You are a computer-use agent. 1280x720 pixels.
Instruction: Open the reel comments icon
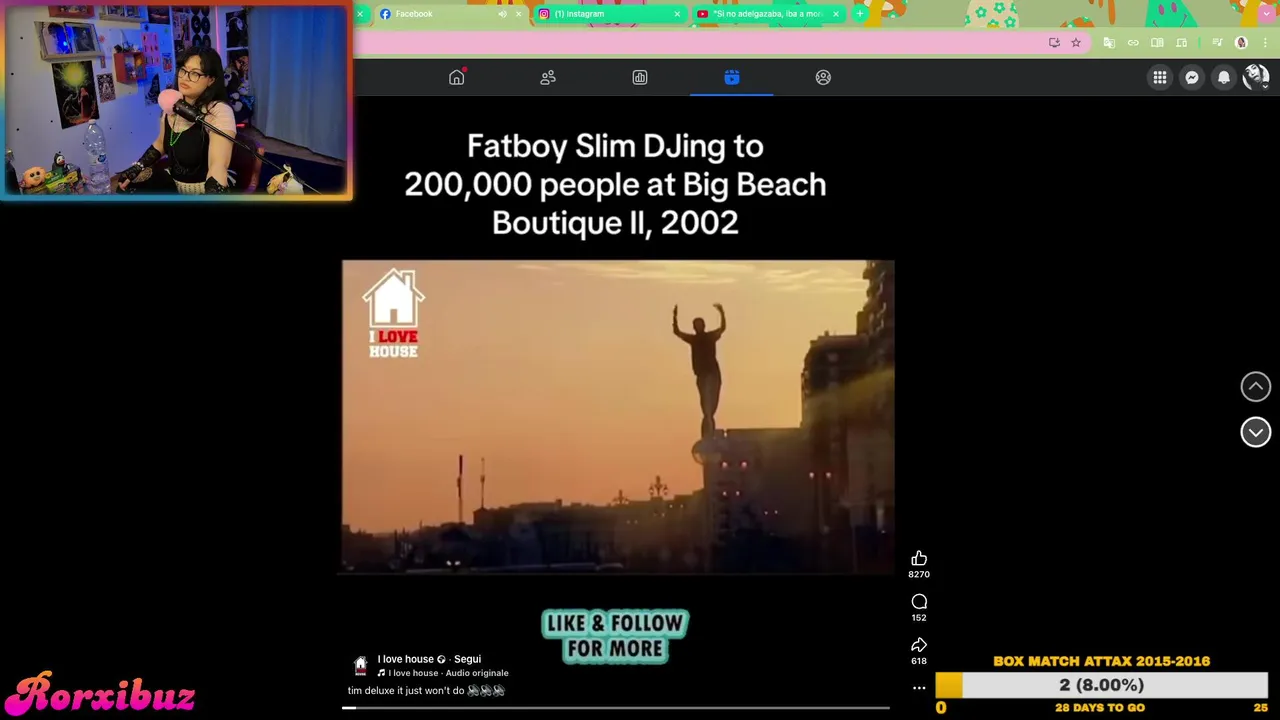click(x=919, y=601)
